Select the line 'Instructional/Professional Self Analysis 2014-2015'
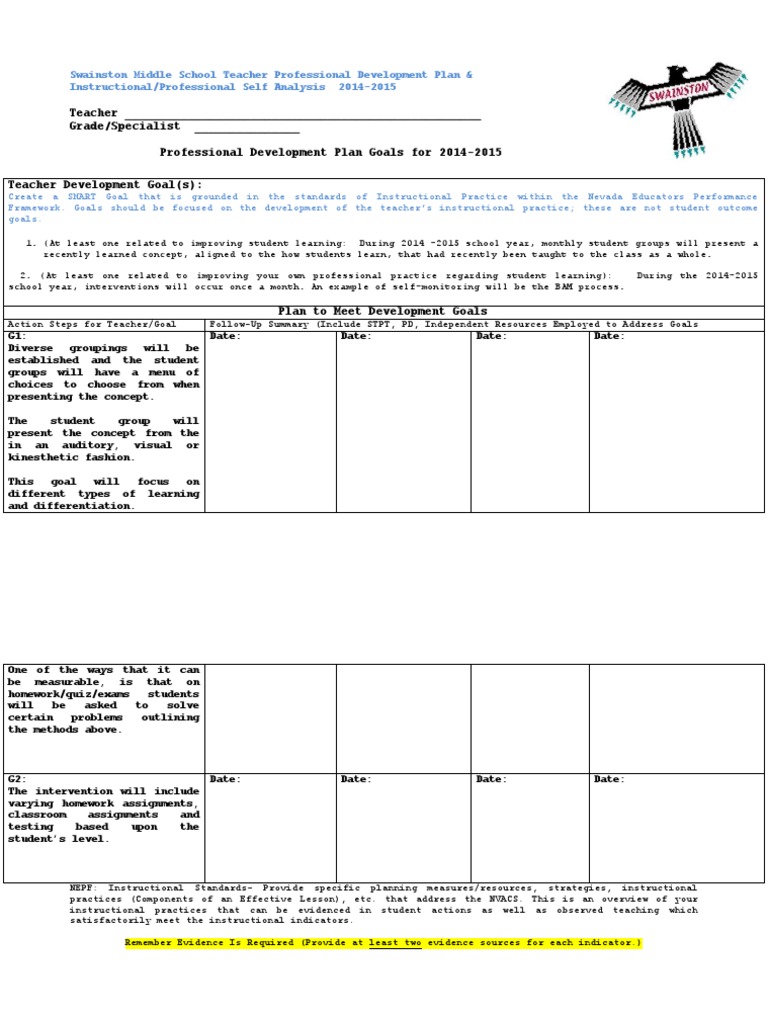768x1024 pixels. click(x=232, y=87)
